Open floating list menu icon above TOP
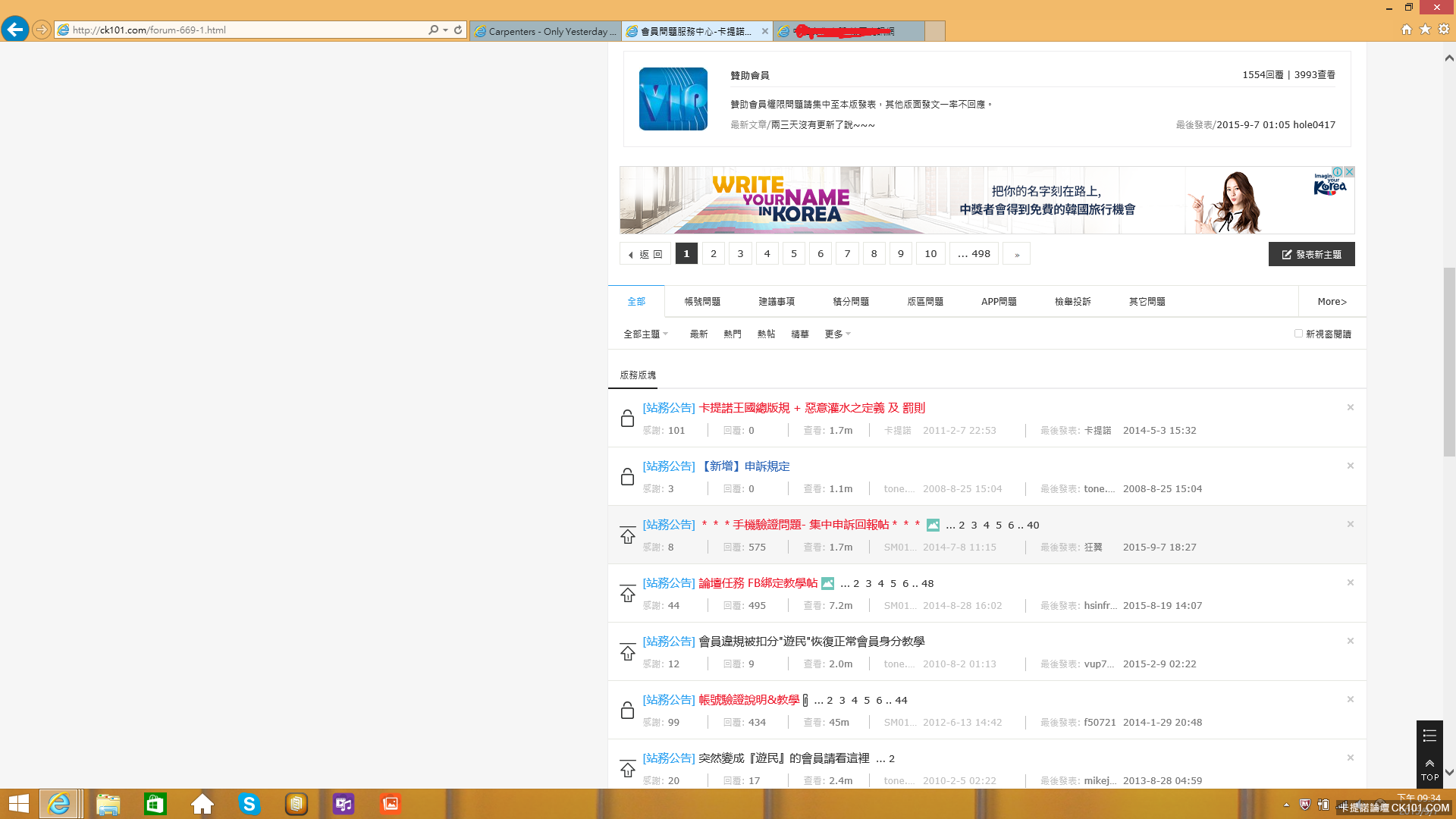 pyautogui.click(x=1429, y=736)
